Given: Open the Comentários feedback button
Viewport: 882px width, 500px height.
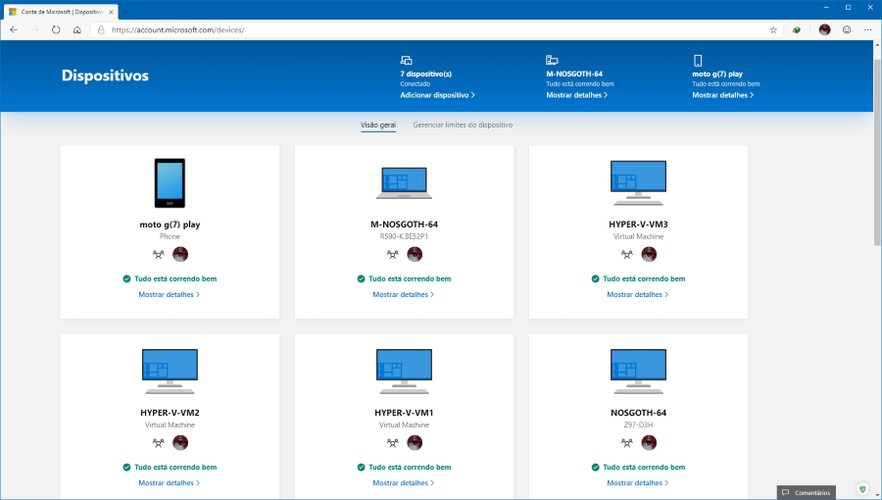Looking at the screenshot, I should [x=806, y=492].
